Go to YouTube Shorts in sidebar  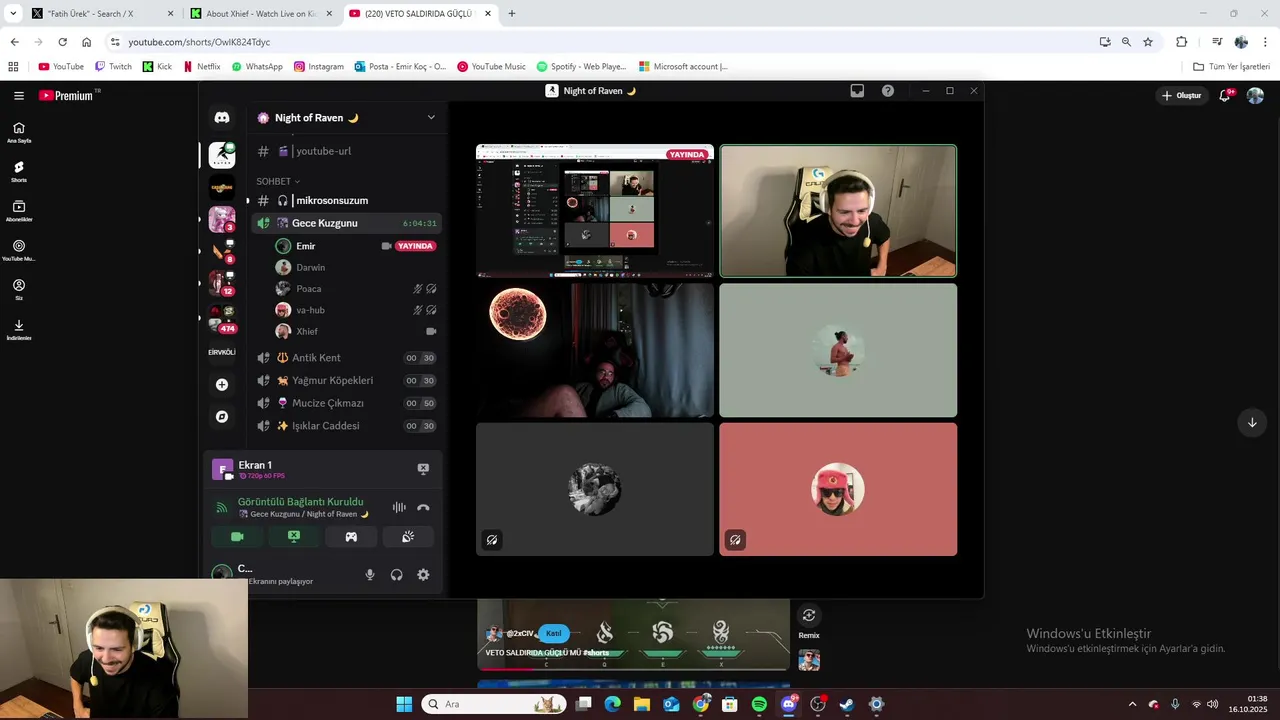(x=19, y=171)
